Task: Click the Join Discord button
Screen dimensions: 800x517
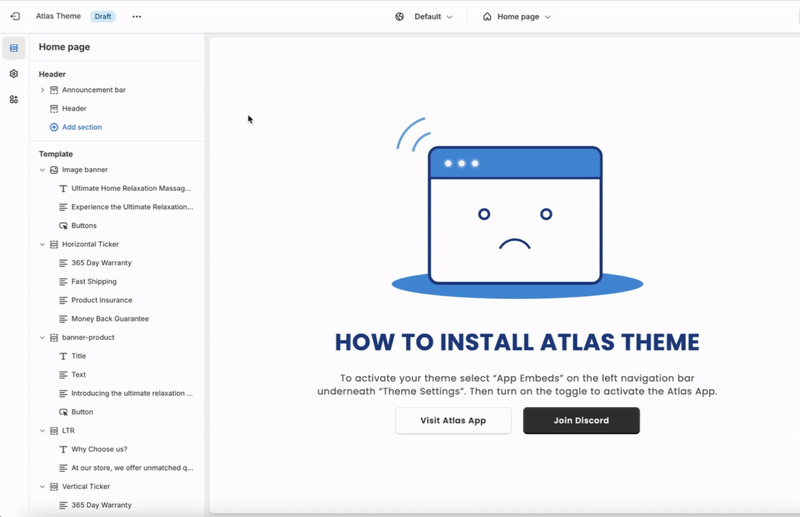Action: (x=581, y=421)
